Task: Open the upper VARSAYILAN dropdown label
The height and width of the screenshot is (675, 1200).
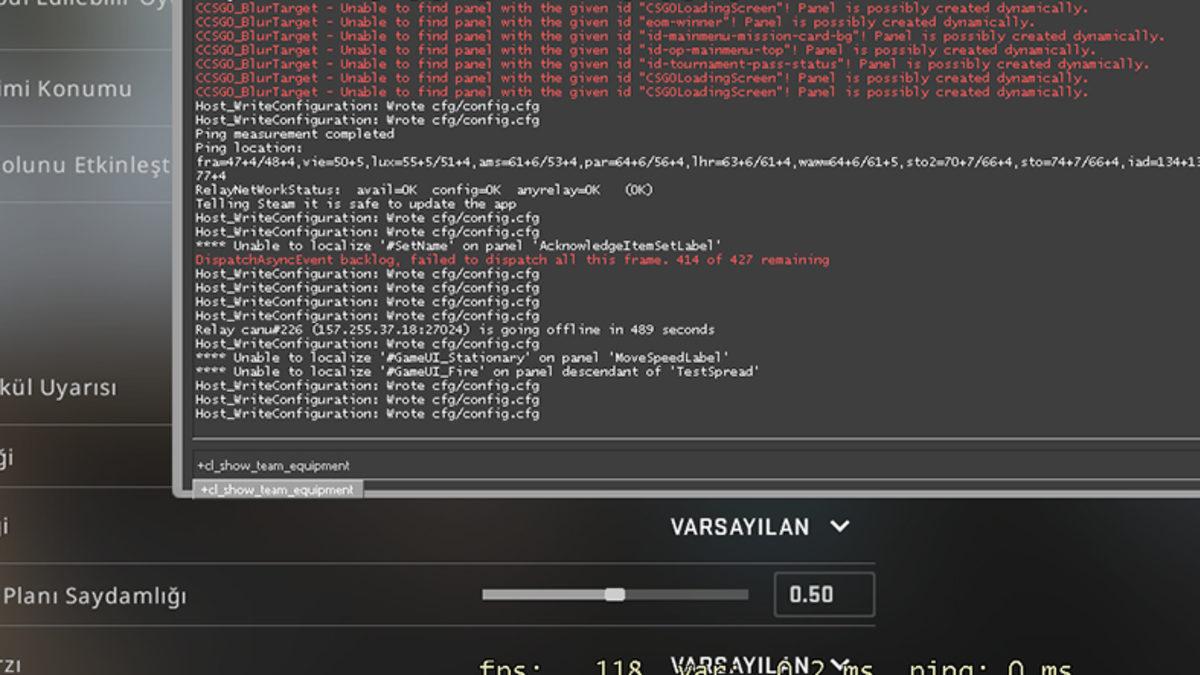Action: click(x=740, y=527)
